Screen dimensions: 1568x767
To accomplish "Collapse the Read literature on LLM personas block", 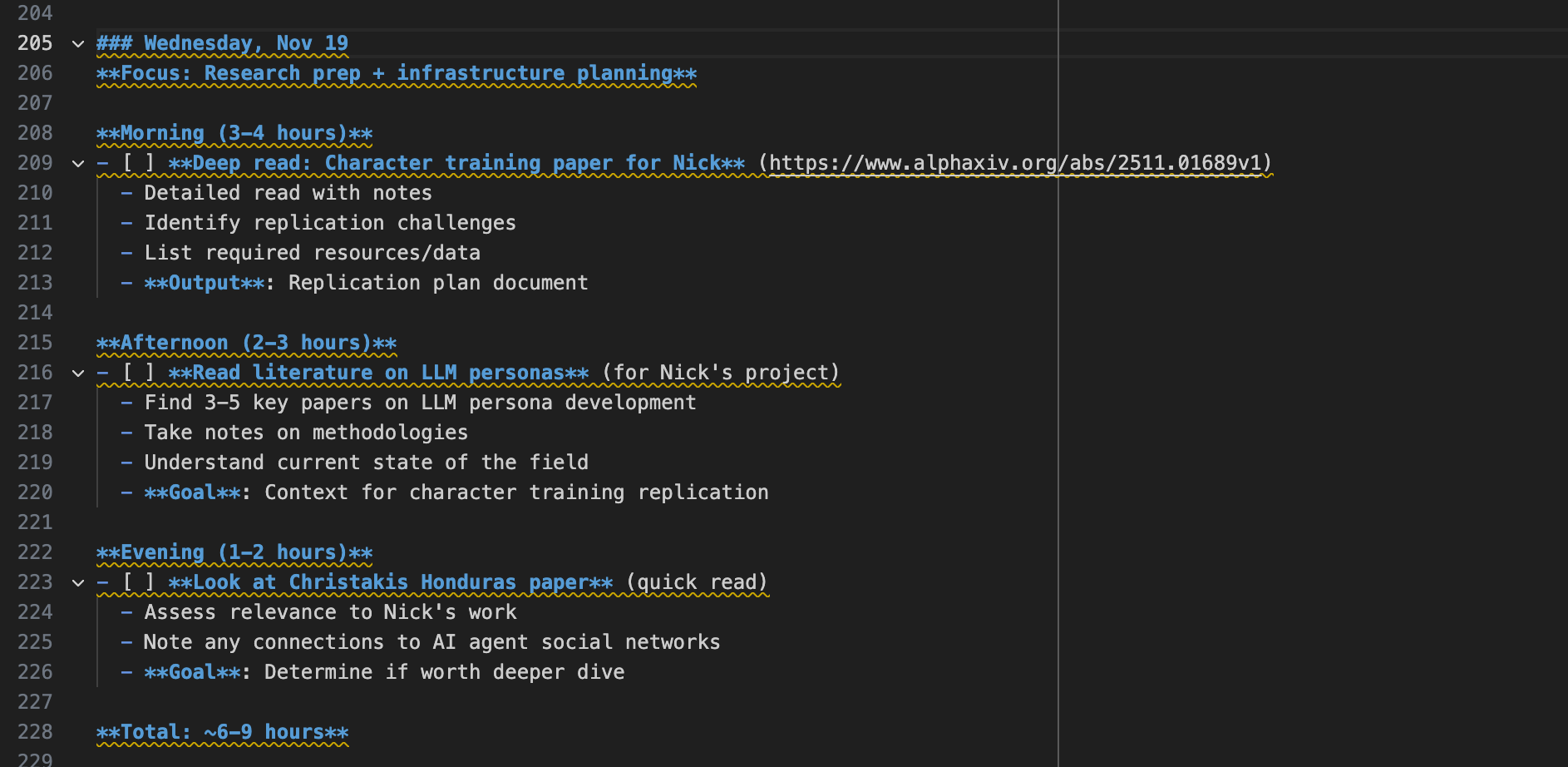I will pos(78,373).
